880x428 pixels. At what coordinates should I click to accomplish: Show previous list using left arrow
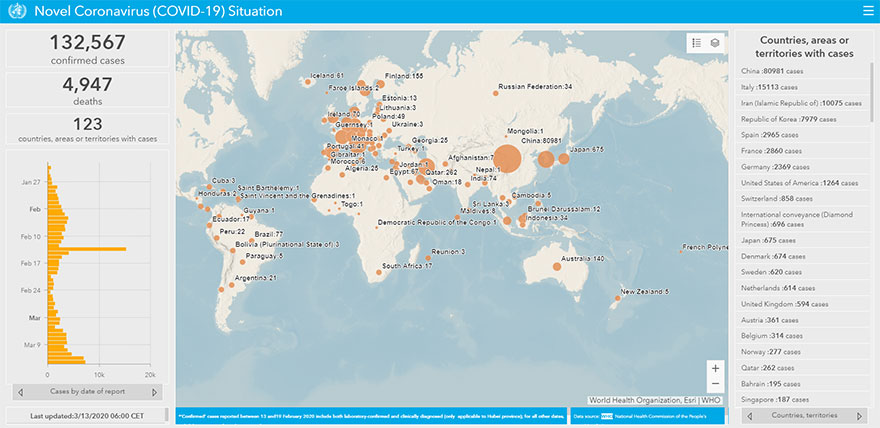click(745, 414)
